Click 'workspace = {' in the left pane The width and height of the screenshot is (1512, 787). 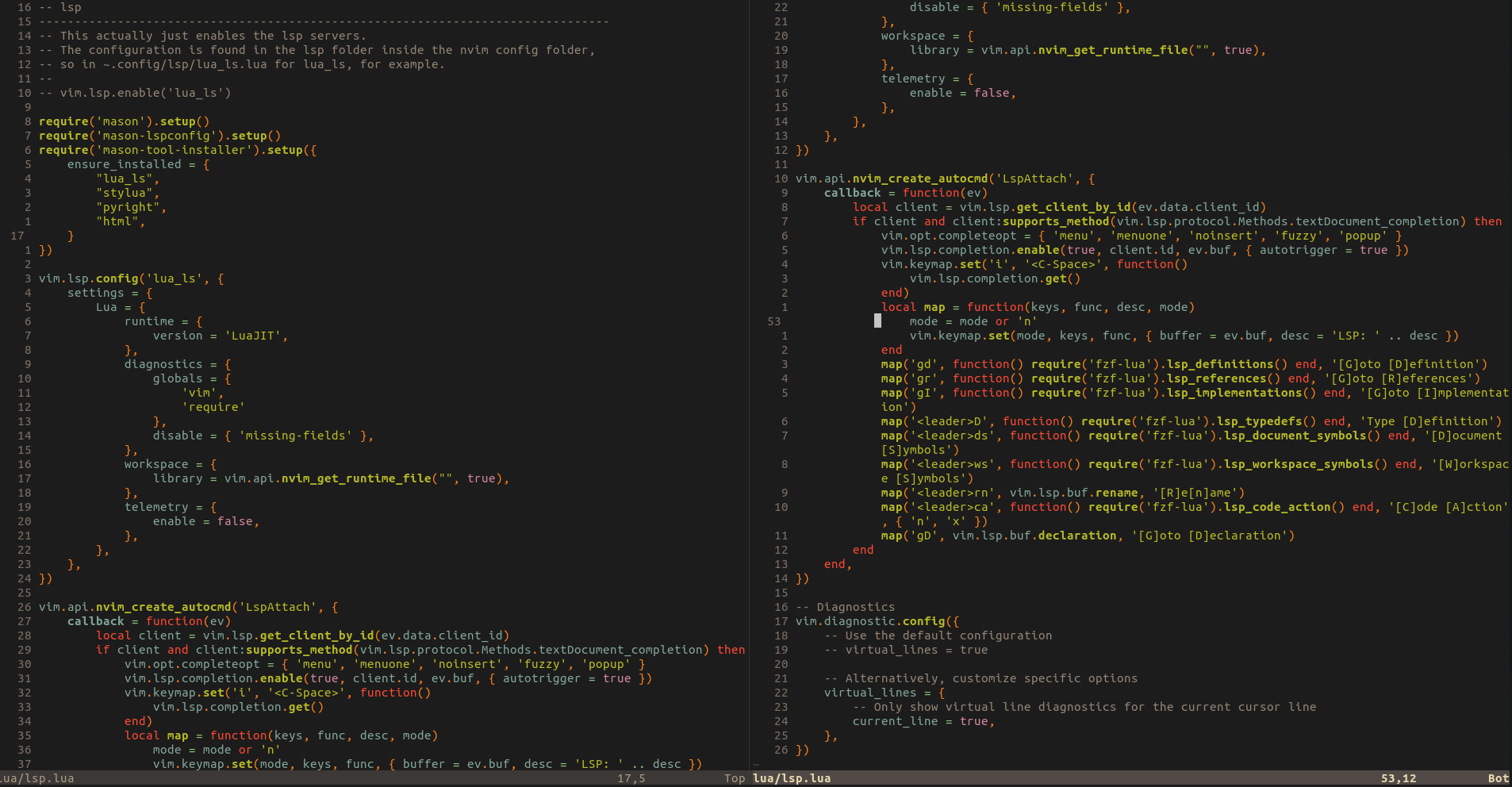[x=171, y=464]
